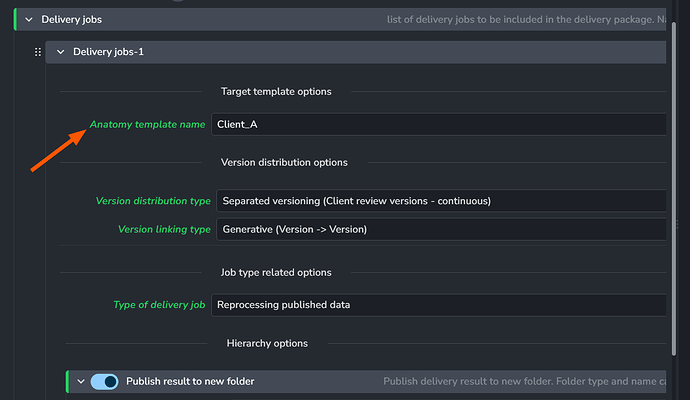
Task: Click the Target template options heading
Action: 276,92
